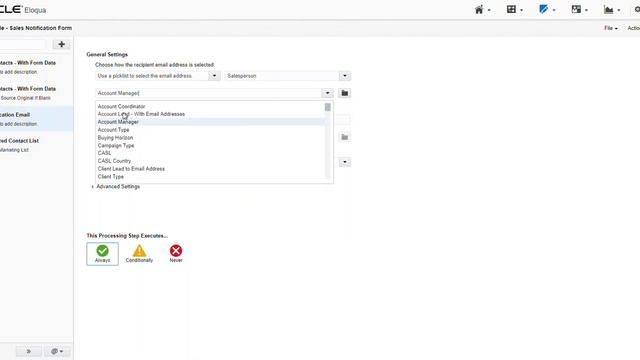This screenshot has height=360, width=640.
Task: Choose Client Lead to Email Address
Action: coord(211,169)
